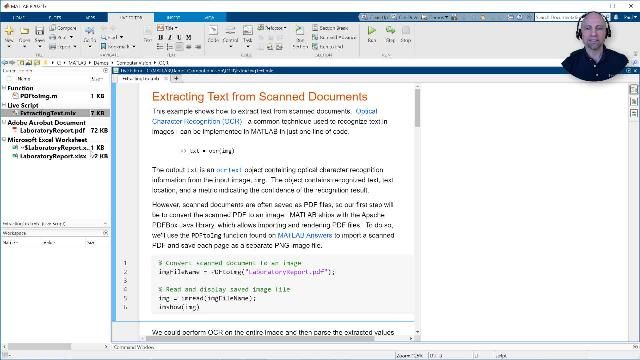Open the dropdown arrow under New
This screenshot has width=640, height=360.
9,47
